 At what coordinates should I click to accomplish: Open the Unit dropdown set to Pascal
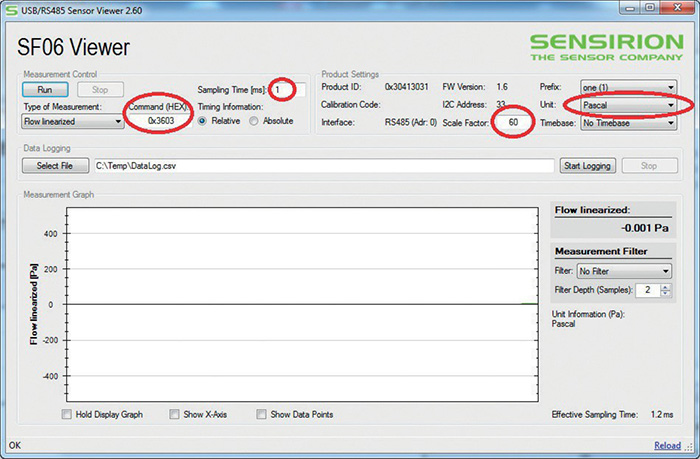[x=628, y=105]
